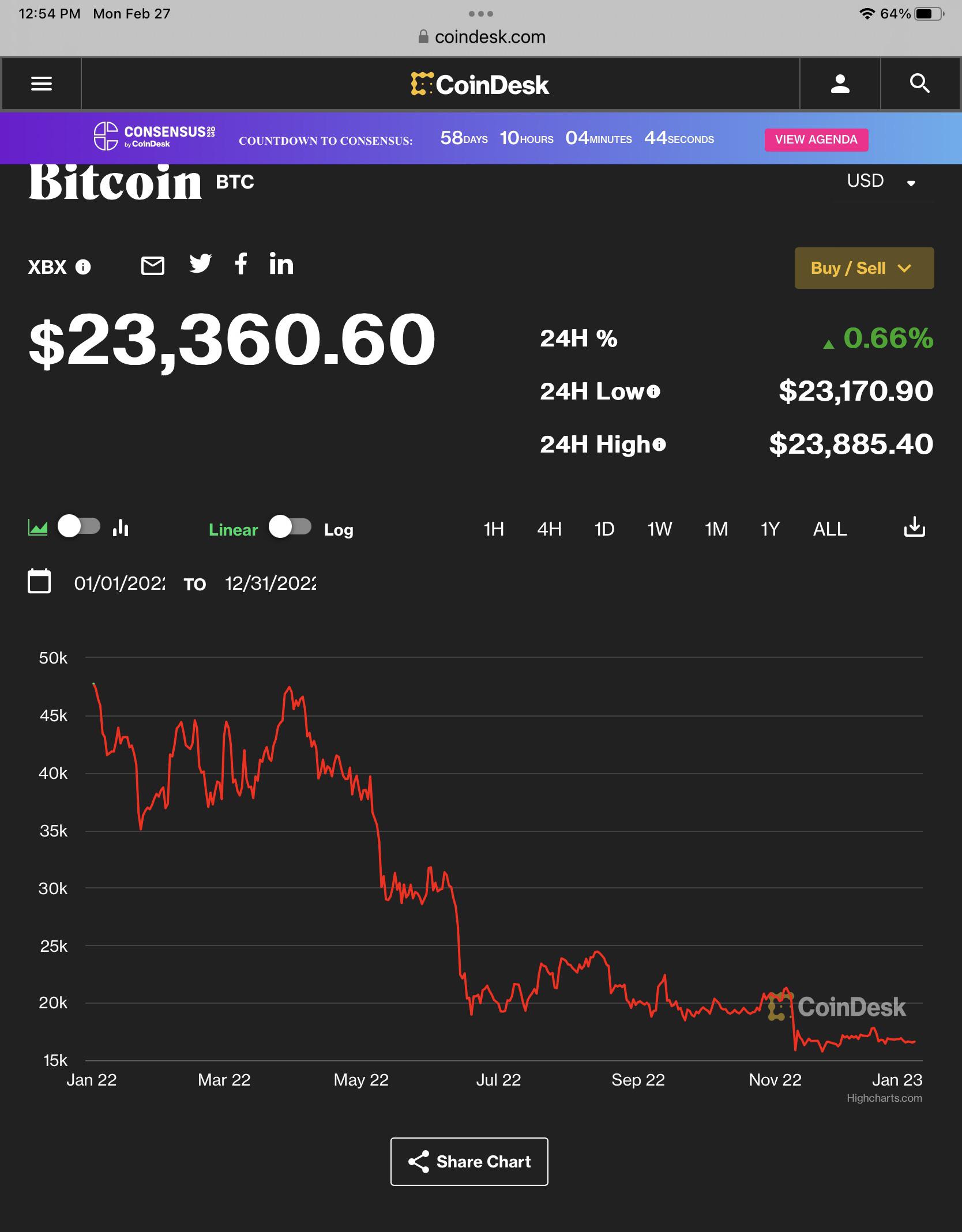
Task: Edit the start date 01/01/2022 field
Action: 119,583
